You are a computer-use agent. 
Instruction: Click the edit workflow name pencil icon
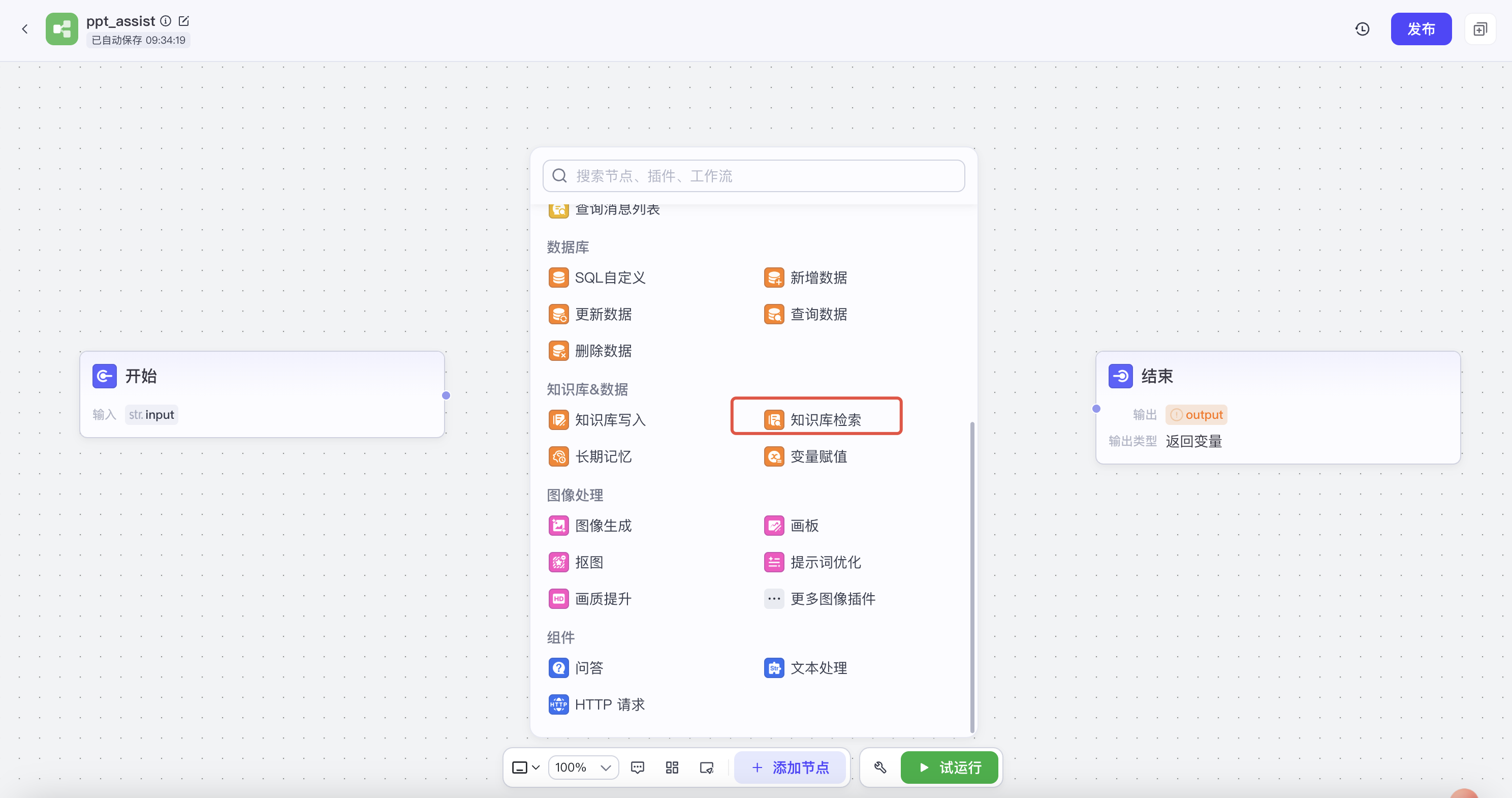184,21
